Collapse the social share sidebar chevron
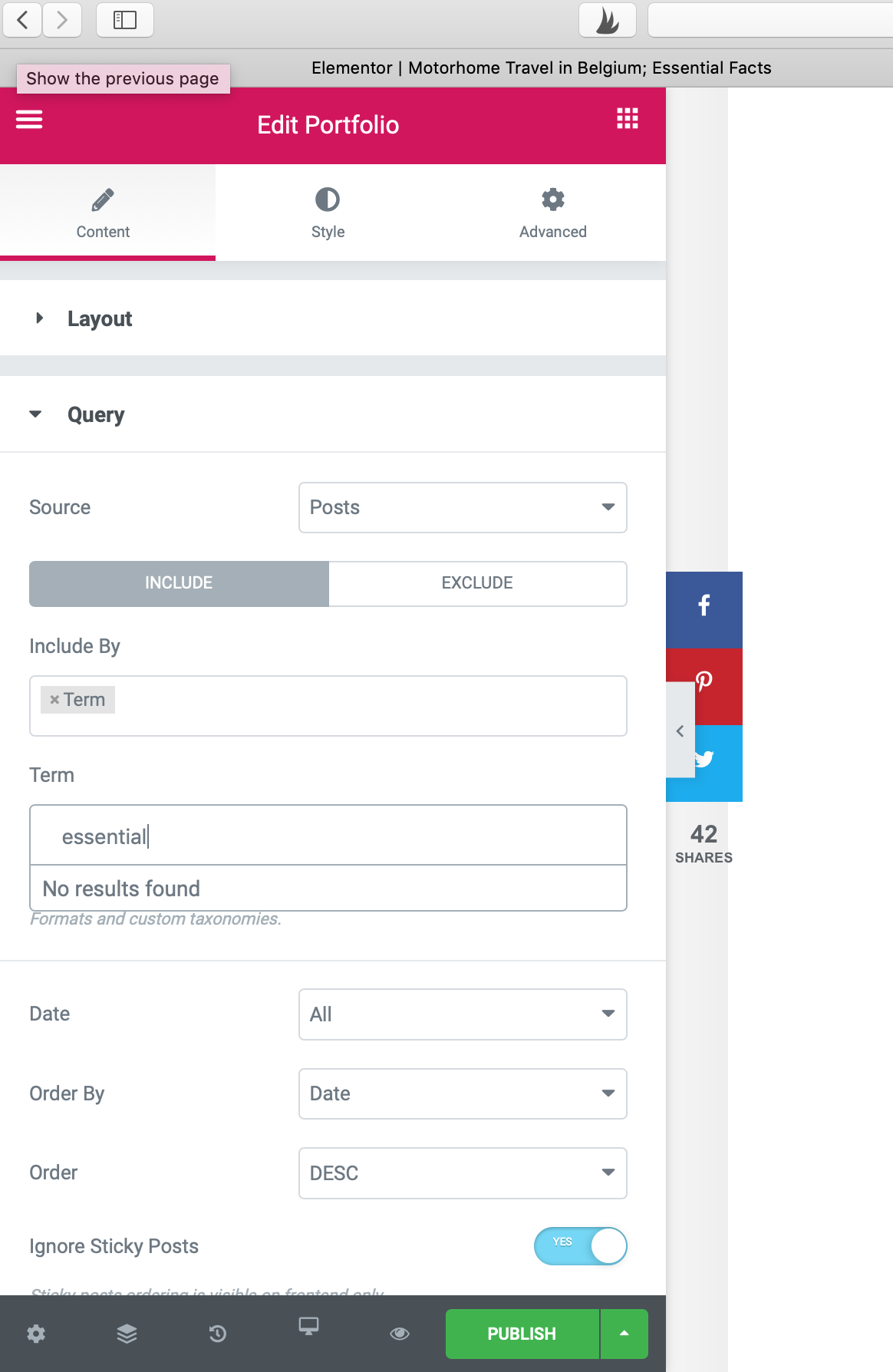 click(x=680, y=731)
